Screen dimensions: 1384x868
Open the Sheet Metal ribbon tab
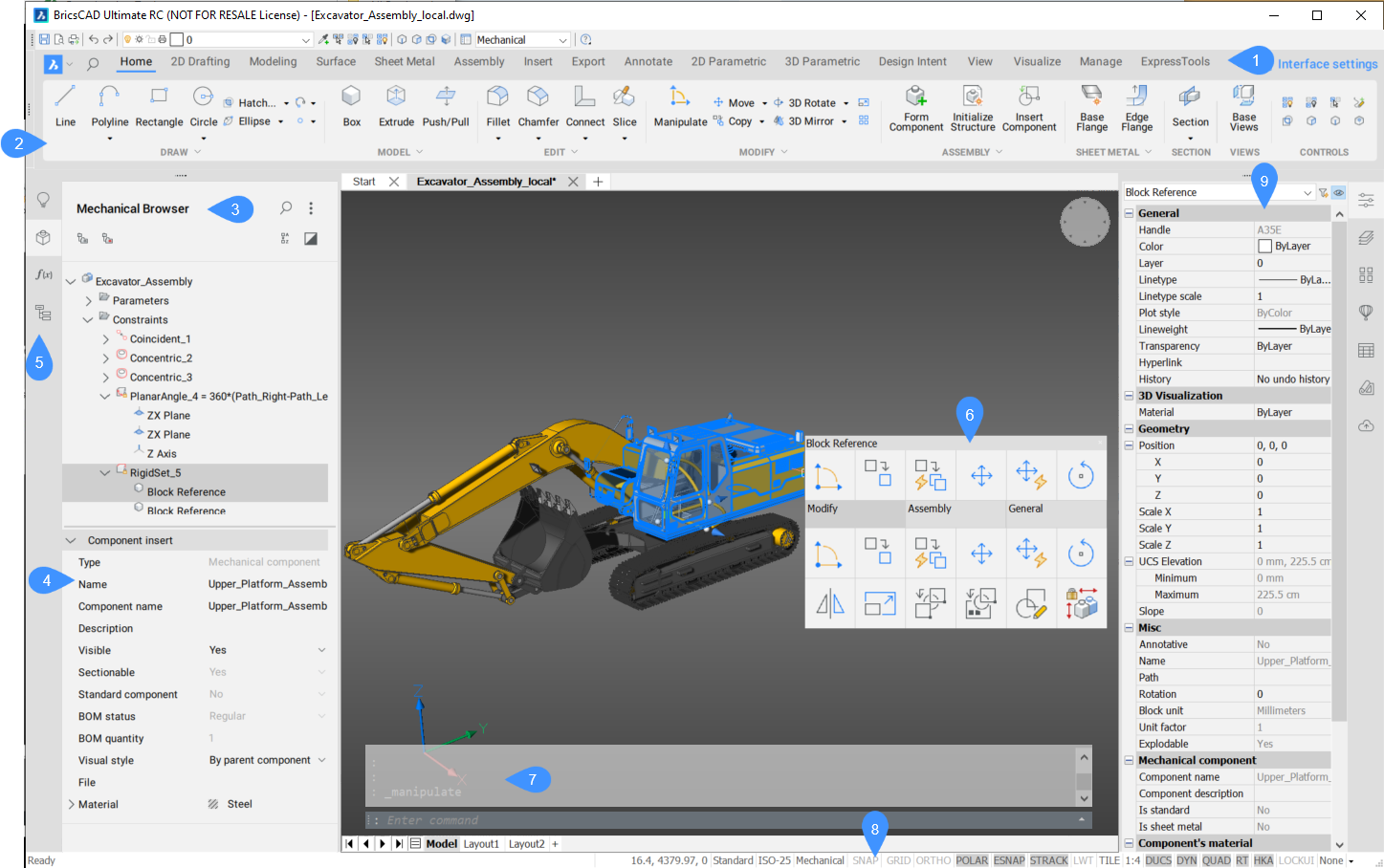(x=404, y=61)
